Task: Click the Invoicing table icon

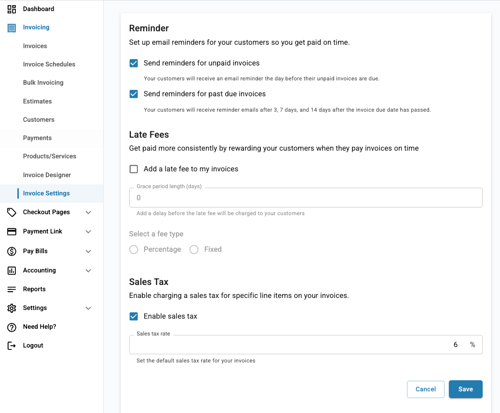Action: pos(12,28)
